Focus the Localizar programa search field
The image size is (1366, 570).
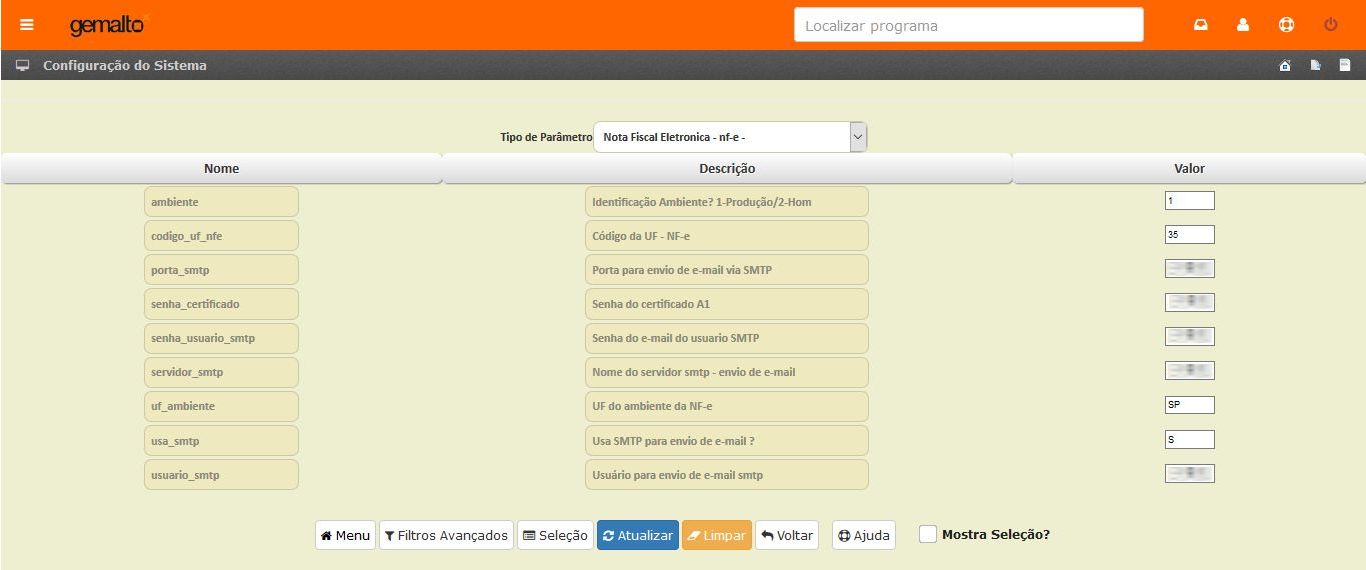(968, 26)
